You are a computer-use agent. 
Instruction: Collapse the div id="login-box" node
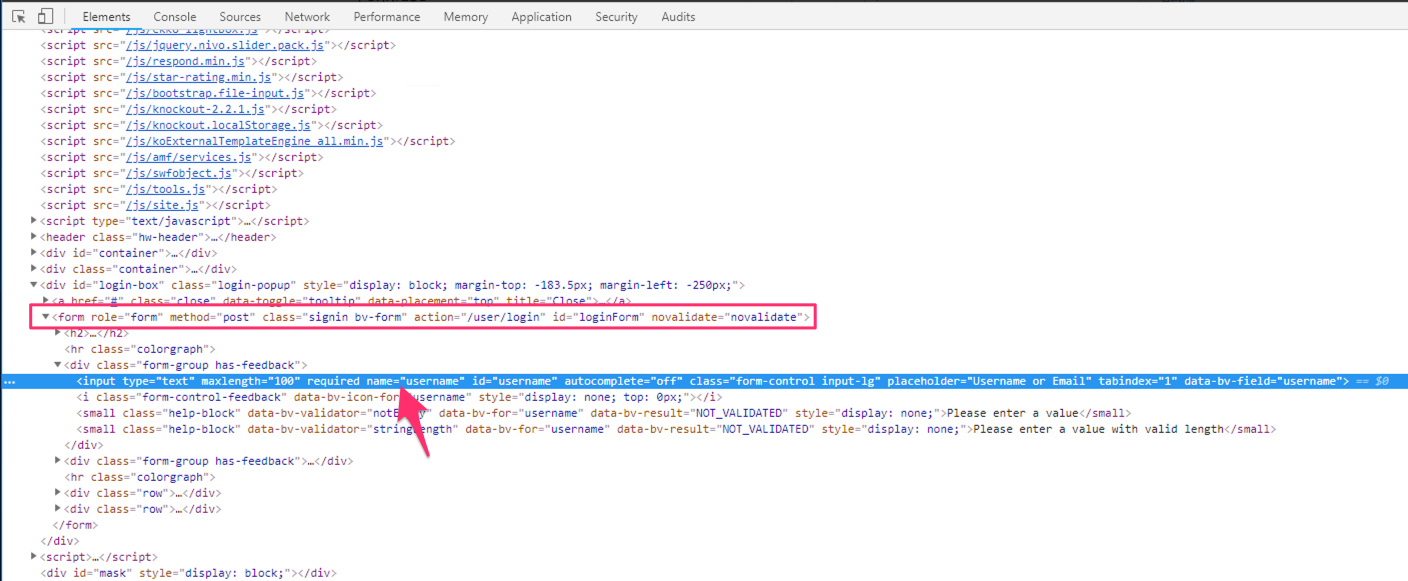[x=35, y=285]
